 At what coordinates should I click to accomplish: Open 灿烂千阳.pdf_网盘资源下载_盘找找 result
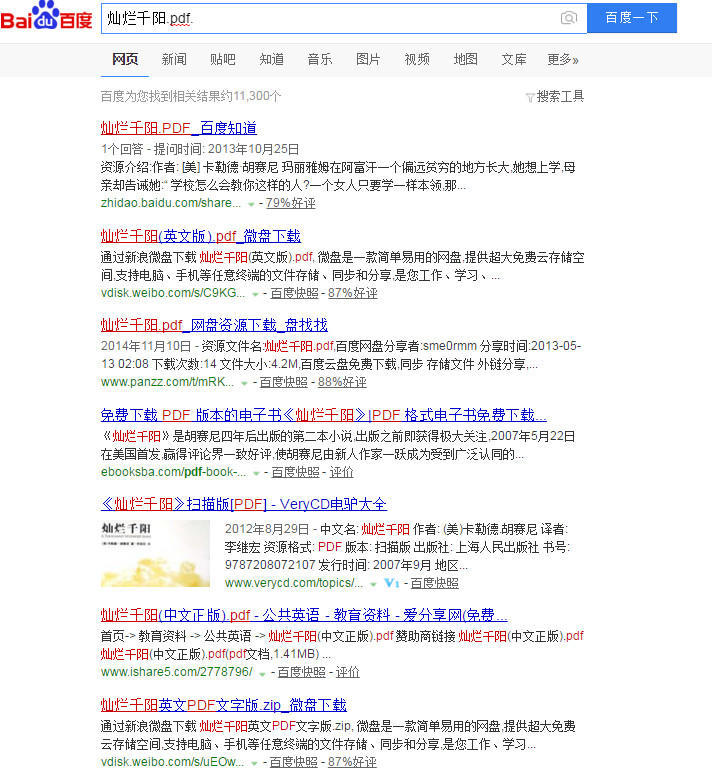[214, 325]
